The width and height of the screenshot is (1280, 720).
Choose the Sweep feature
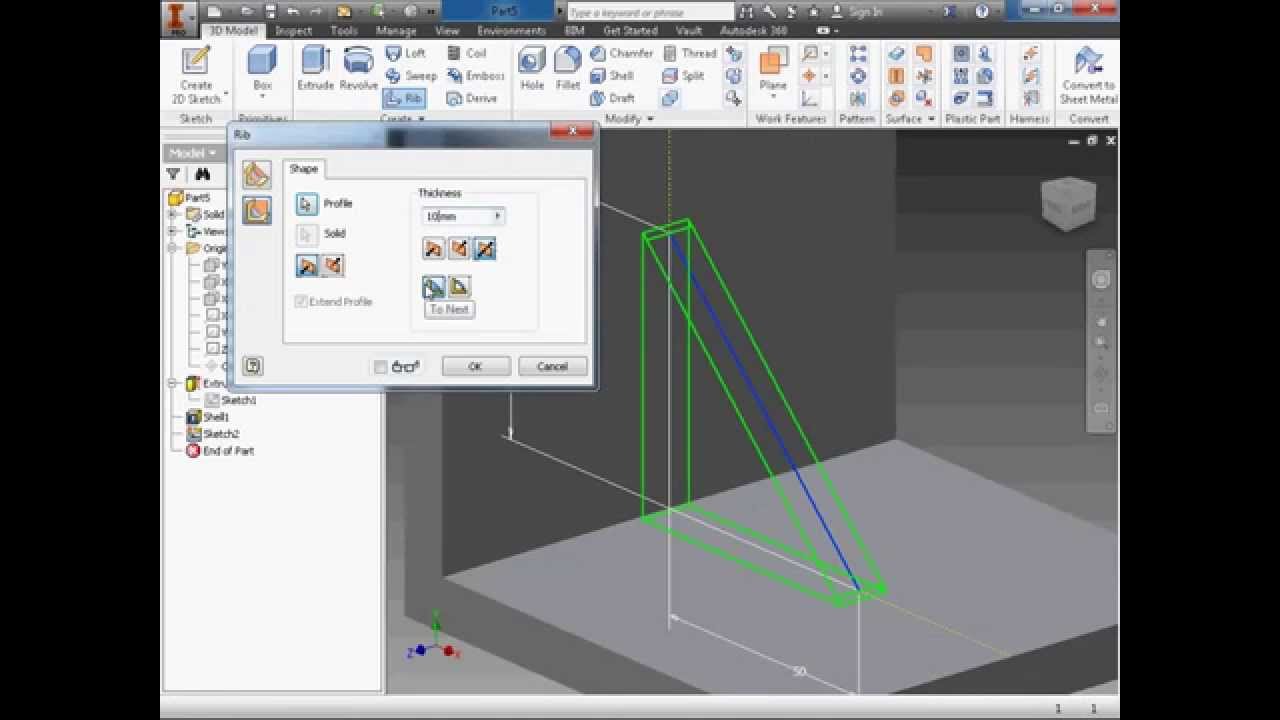(411, 76)
